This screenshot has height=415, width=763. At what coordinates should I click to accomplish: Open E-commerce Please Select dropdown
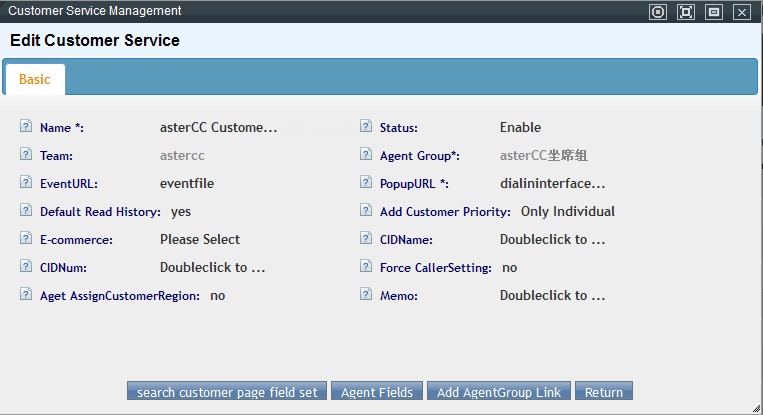click(x=200, y=240)
